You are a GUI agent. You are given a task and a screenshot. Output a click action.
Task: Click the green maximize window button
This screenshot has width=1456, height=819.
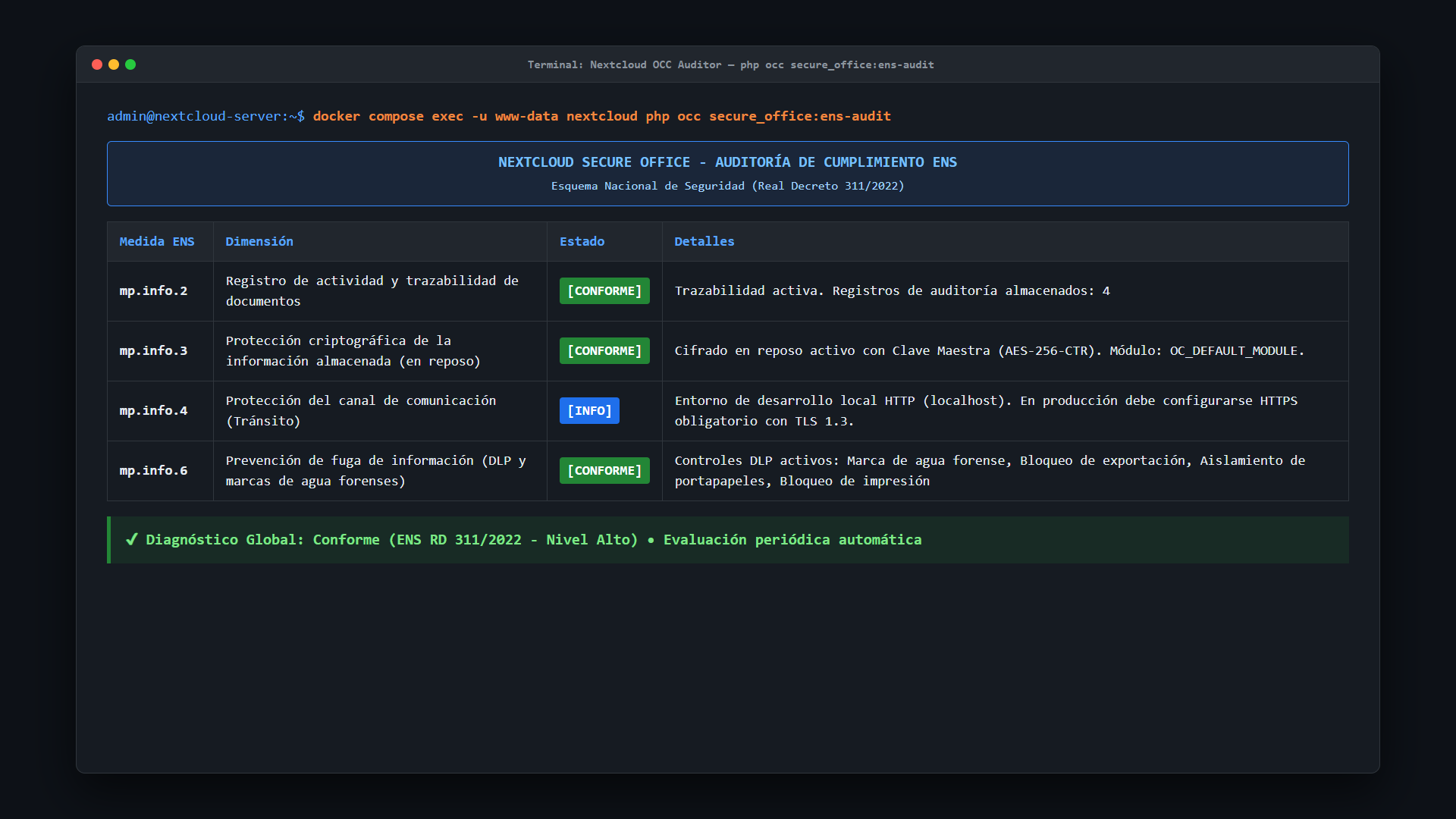click(130, 64)
